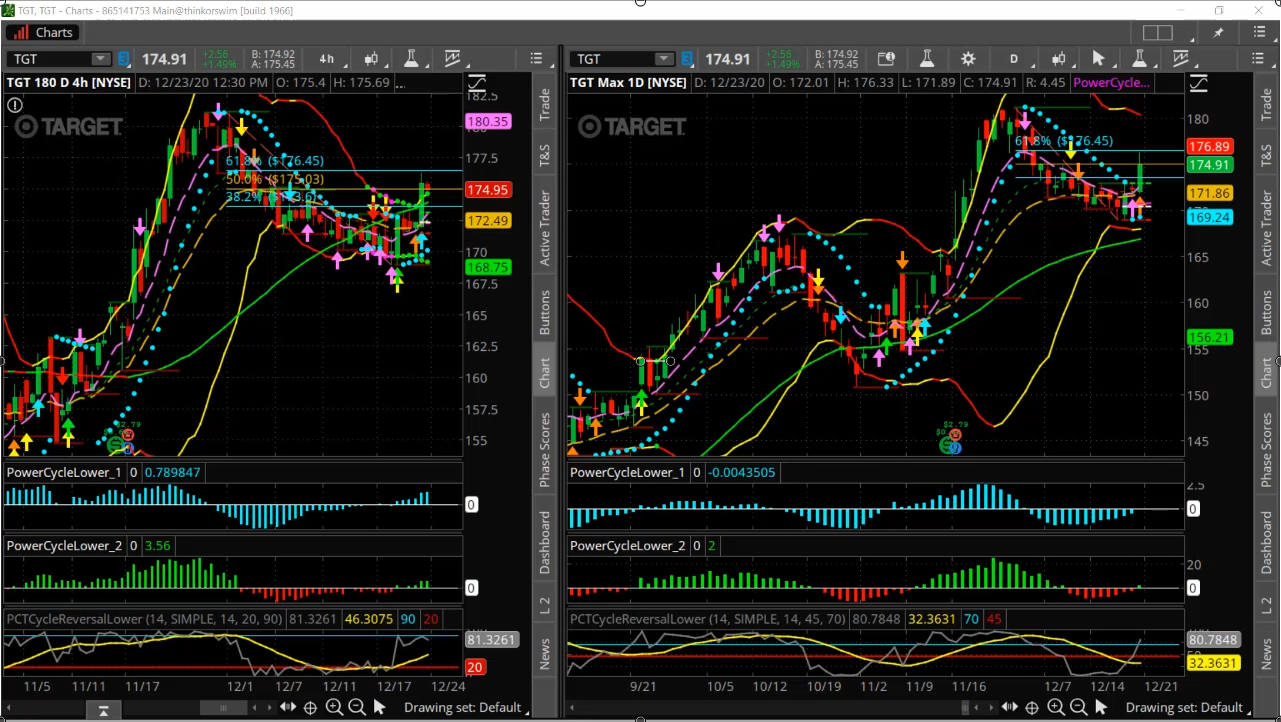Image resolution: width=1281 pixels, height=722 pixels.
Task: Open Active Trader tab in middle sidebar
Action: tap(545, 228)
